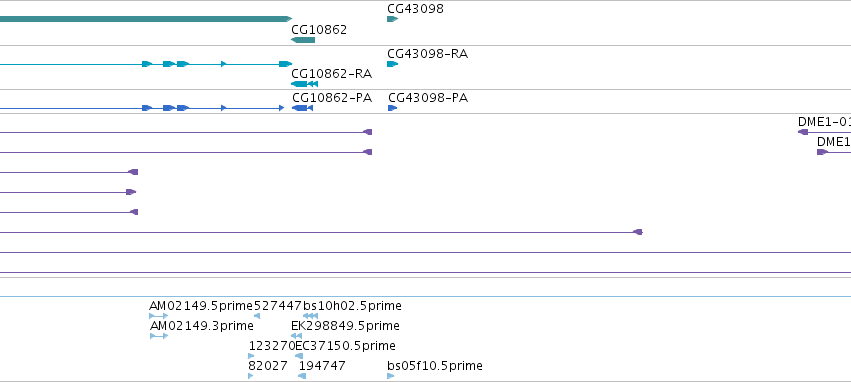Select the 194747 feature label
Screen dimensions: 851x382
[x=322, y=366]
